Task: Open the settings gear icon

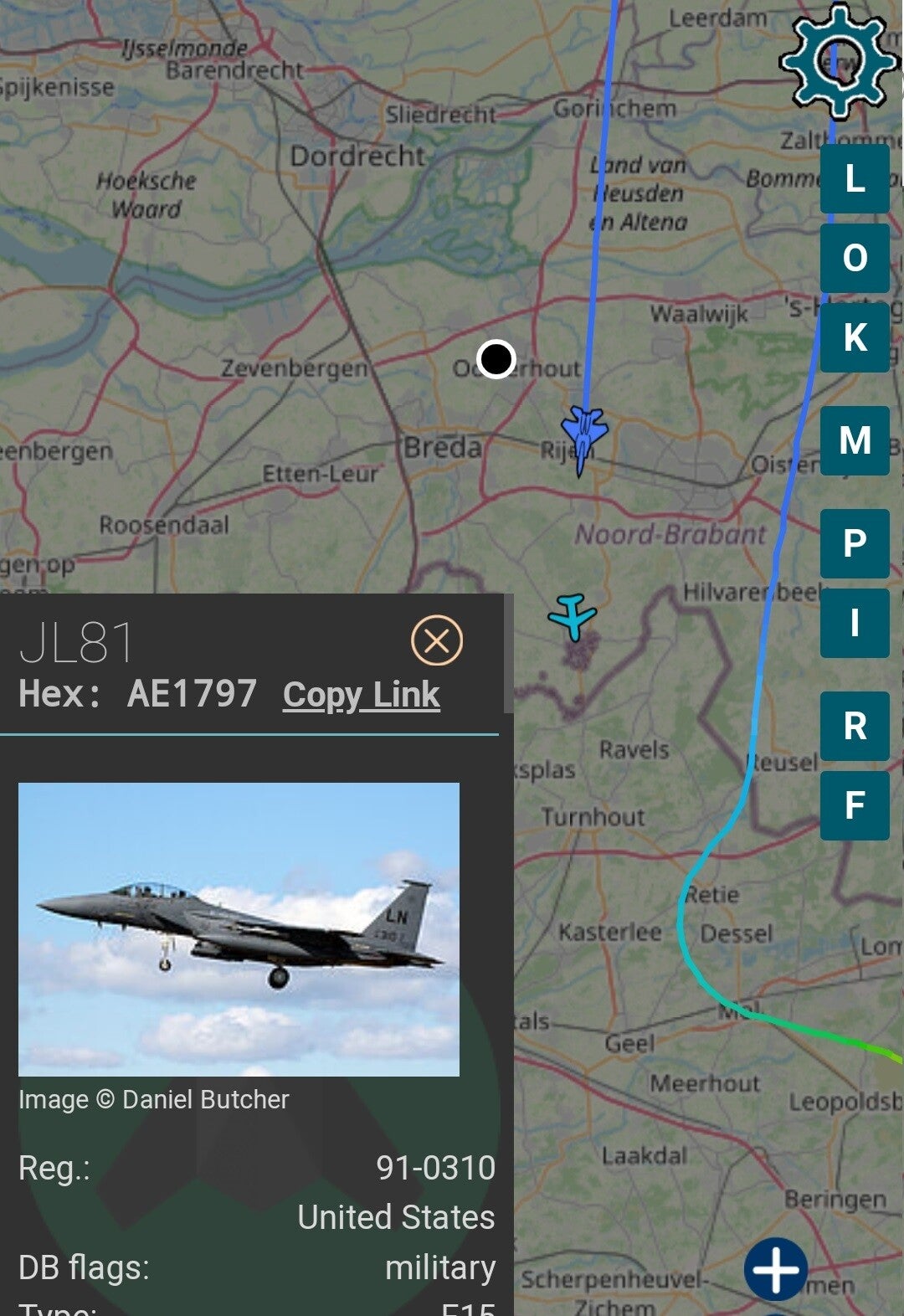Action: [x=838, y=60]
